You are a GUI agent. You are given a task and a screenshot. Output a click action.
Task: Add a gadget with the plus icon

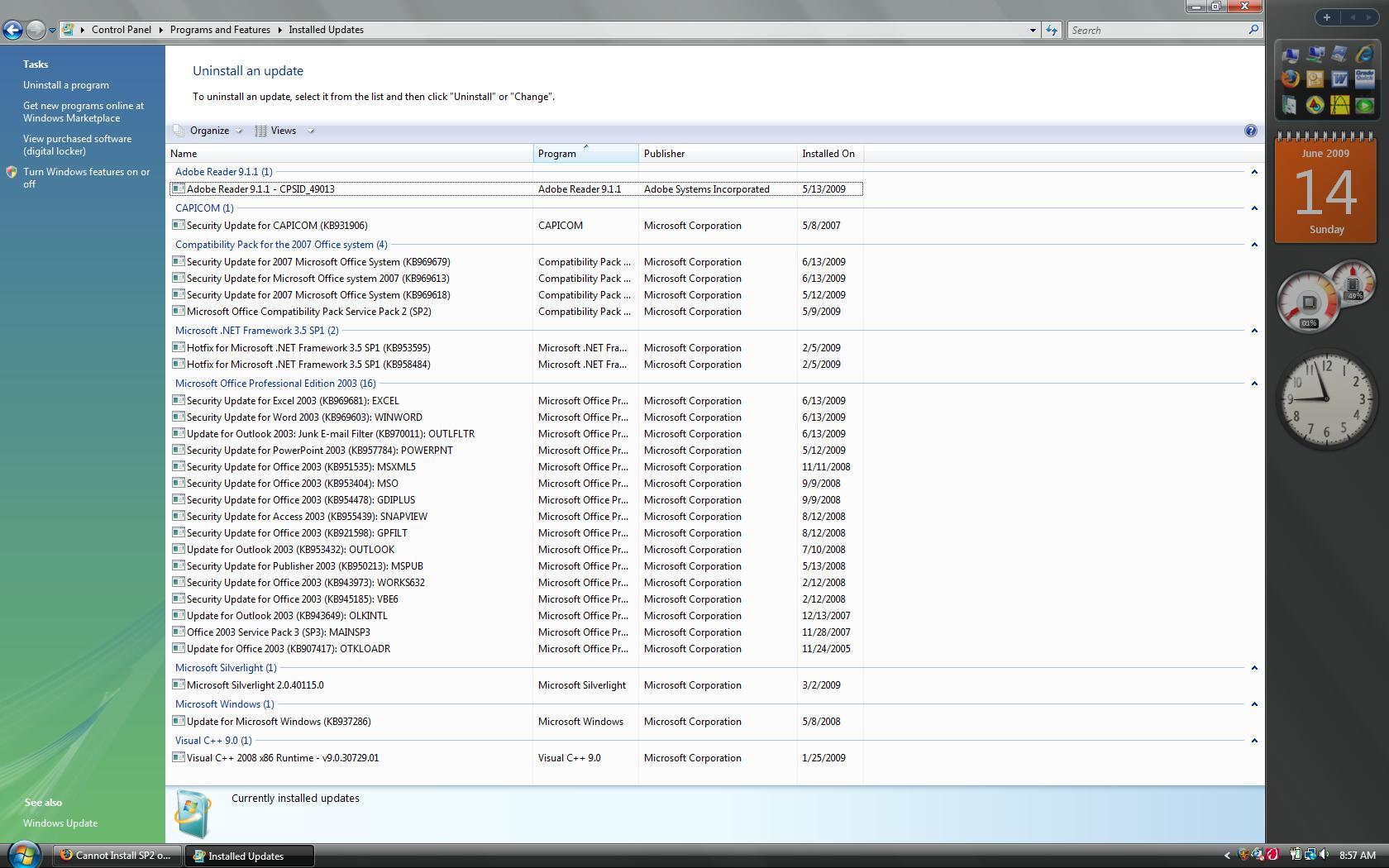coord(1326,17)
